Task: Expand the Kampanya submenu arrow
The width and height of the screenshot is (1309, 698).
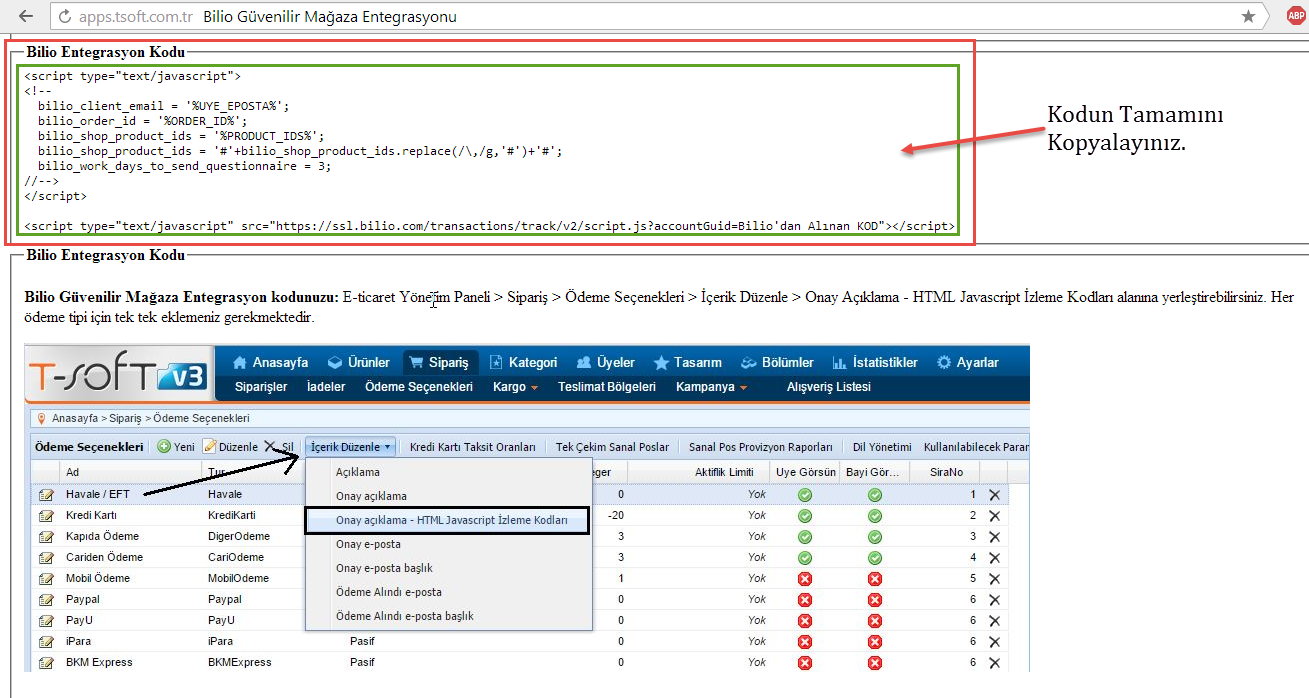Action: [x=742, y=388]
